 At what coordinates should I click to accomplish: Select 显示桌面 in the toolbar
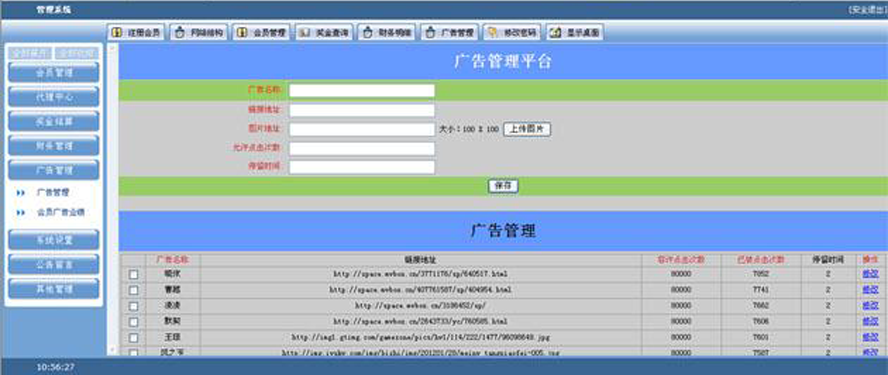click(575, 33)
